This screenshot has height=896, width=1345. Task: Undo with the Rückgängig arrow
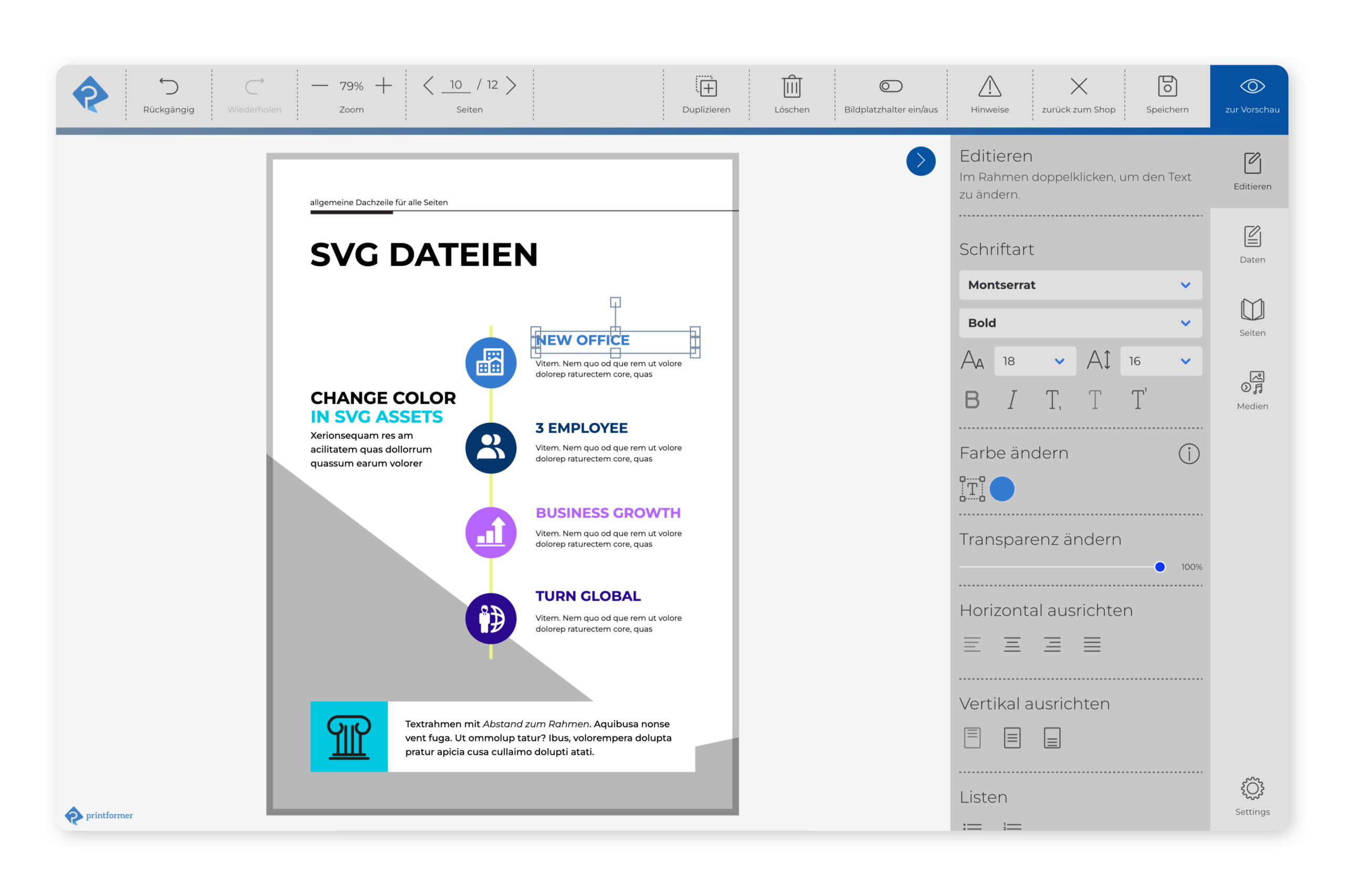click(169, 87)
